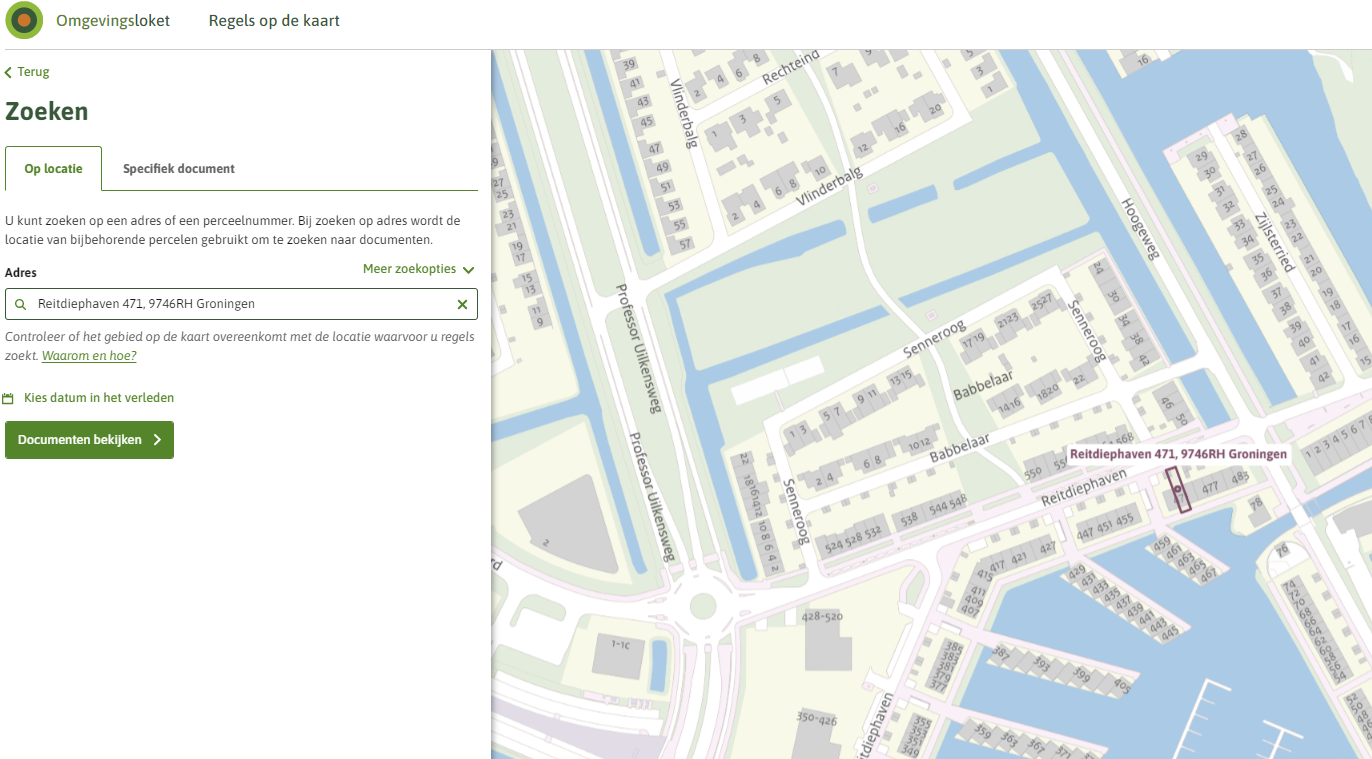Click the search magnifier icon in Adres field

click(20, 304)
